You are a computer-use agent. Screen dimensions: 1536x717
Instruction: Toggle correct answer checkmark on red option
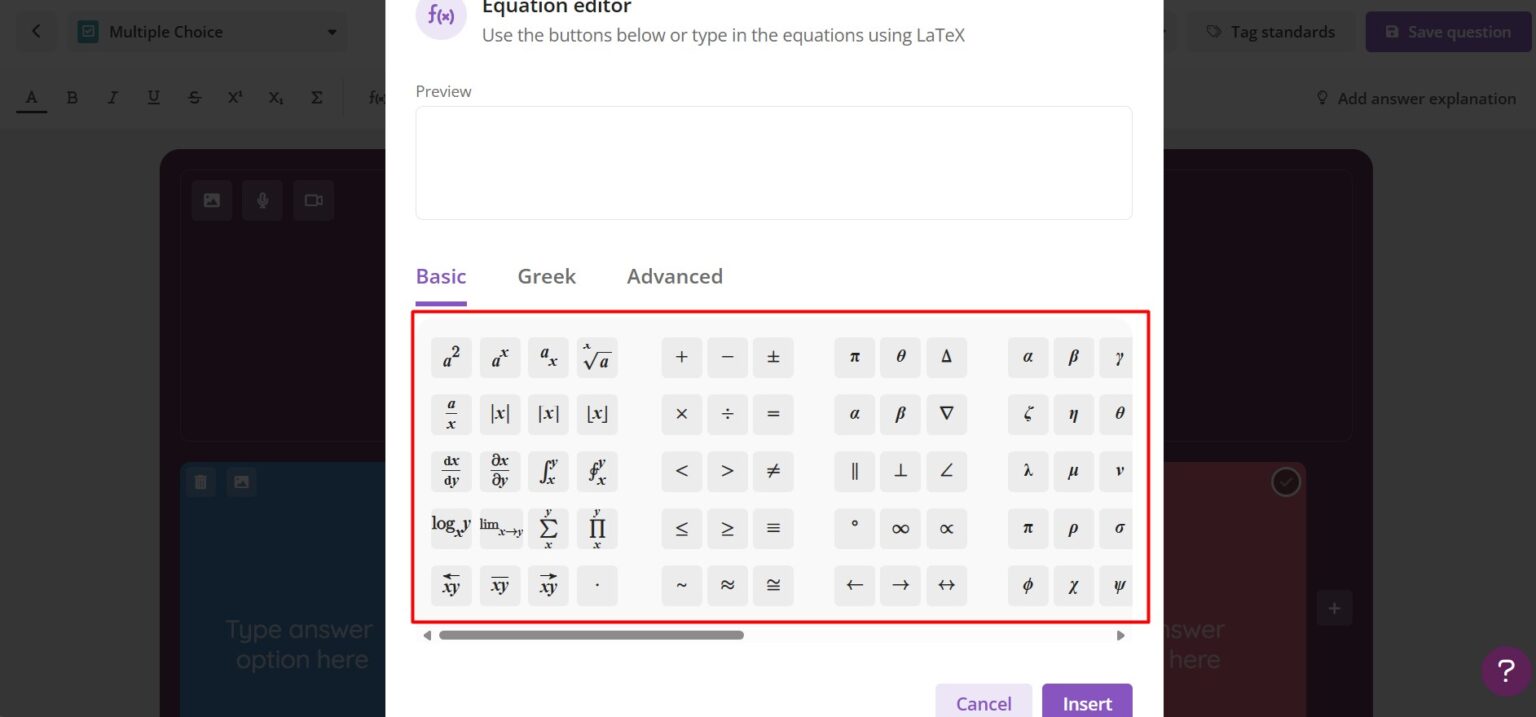coord(1285,482)
